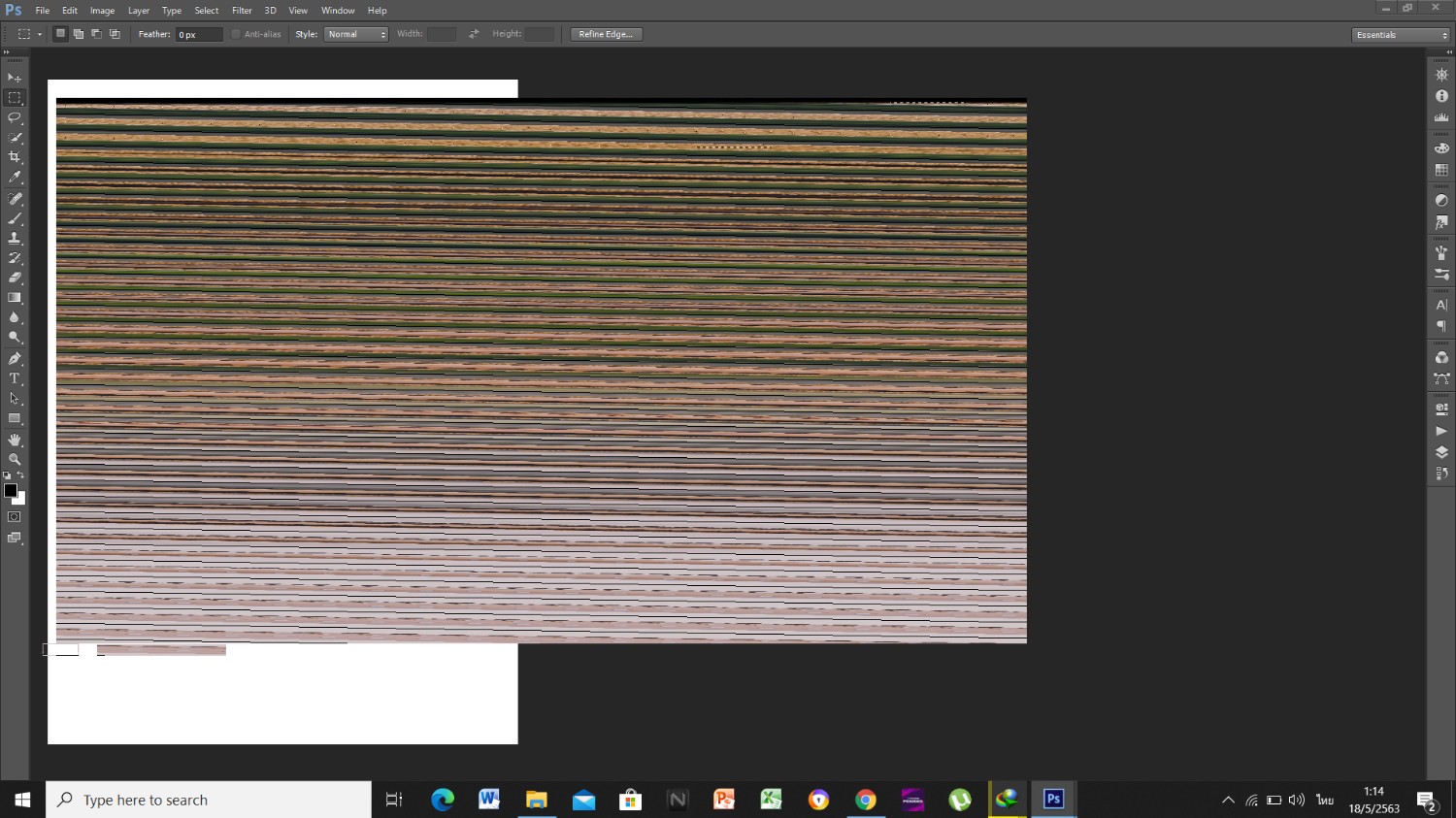
Task: Open the Swatches panel icon
Action: tap(1441, 170)
